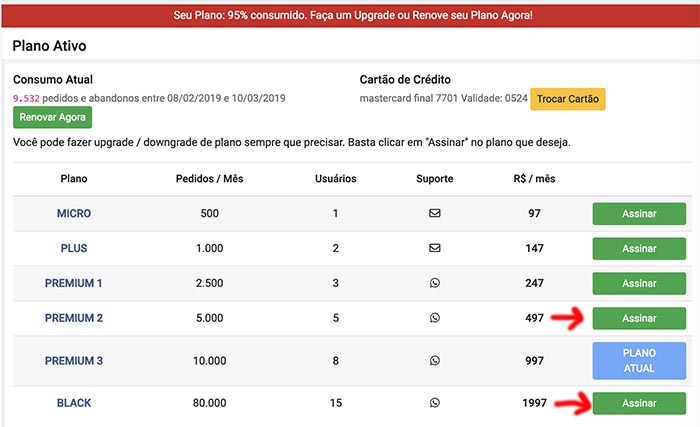Click the yellow Trocar Cartão button
700x427 pixels.
(567, 99)
